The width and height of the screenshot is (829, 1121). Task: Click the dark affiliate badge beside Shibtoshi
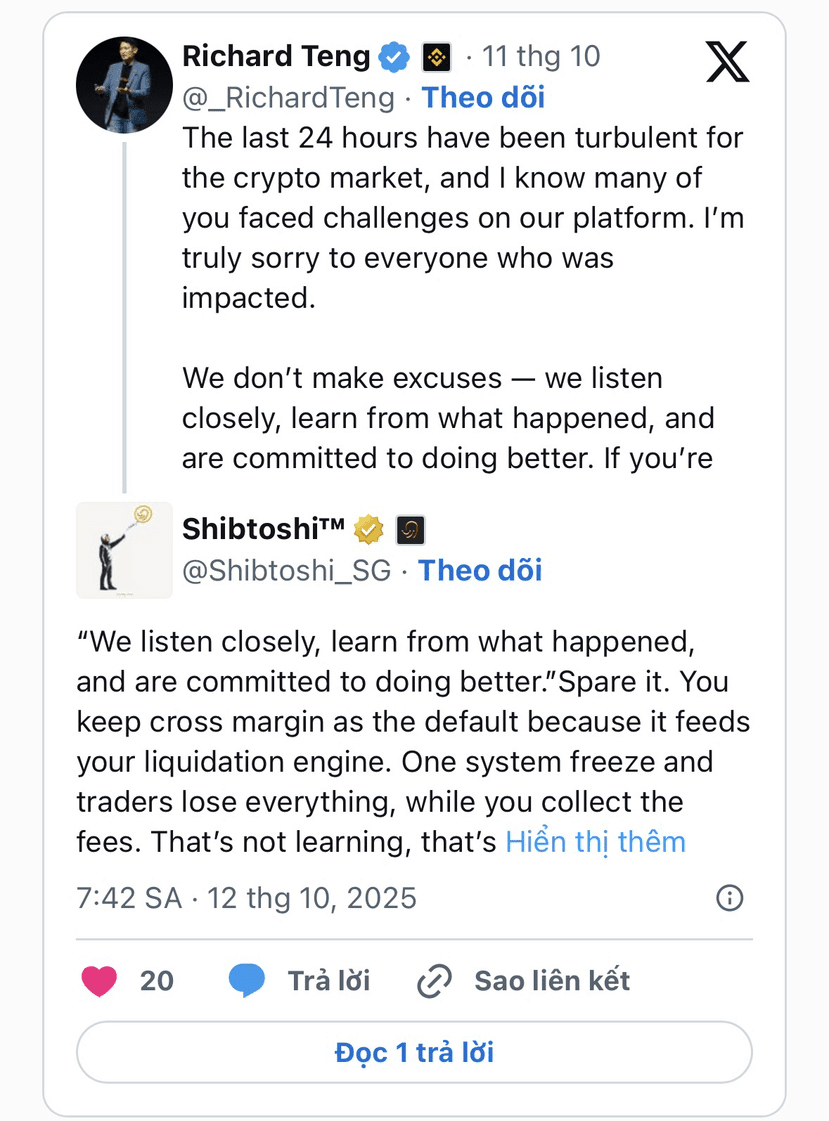pos(410,529)
